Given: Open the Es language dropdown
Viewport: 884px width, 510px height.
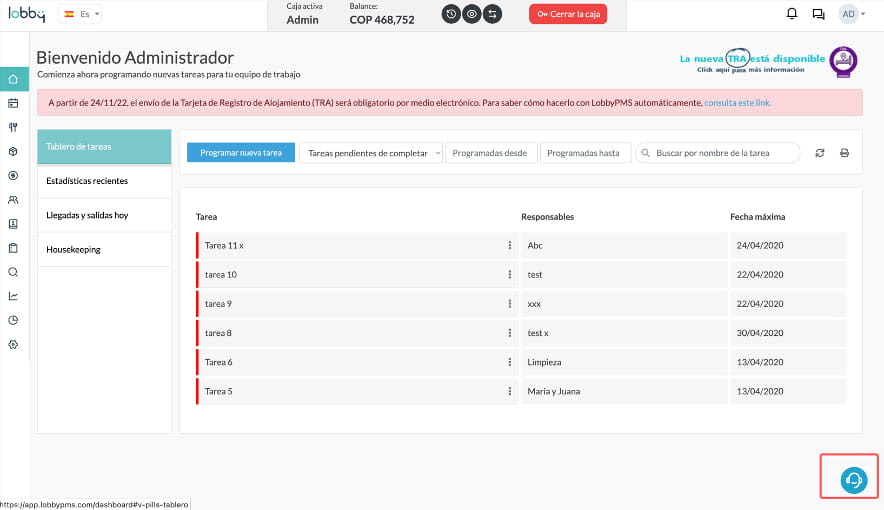Looking at the screenshot, I should [x=81, y=14].
